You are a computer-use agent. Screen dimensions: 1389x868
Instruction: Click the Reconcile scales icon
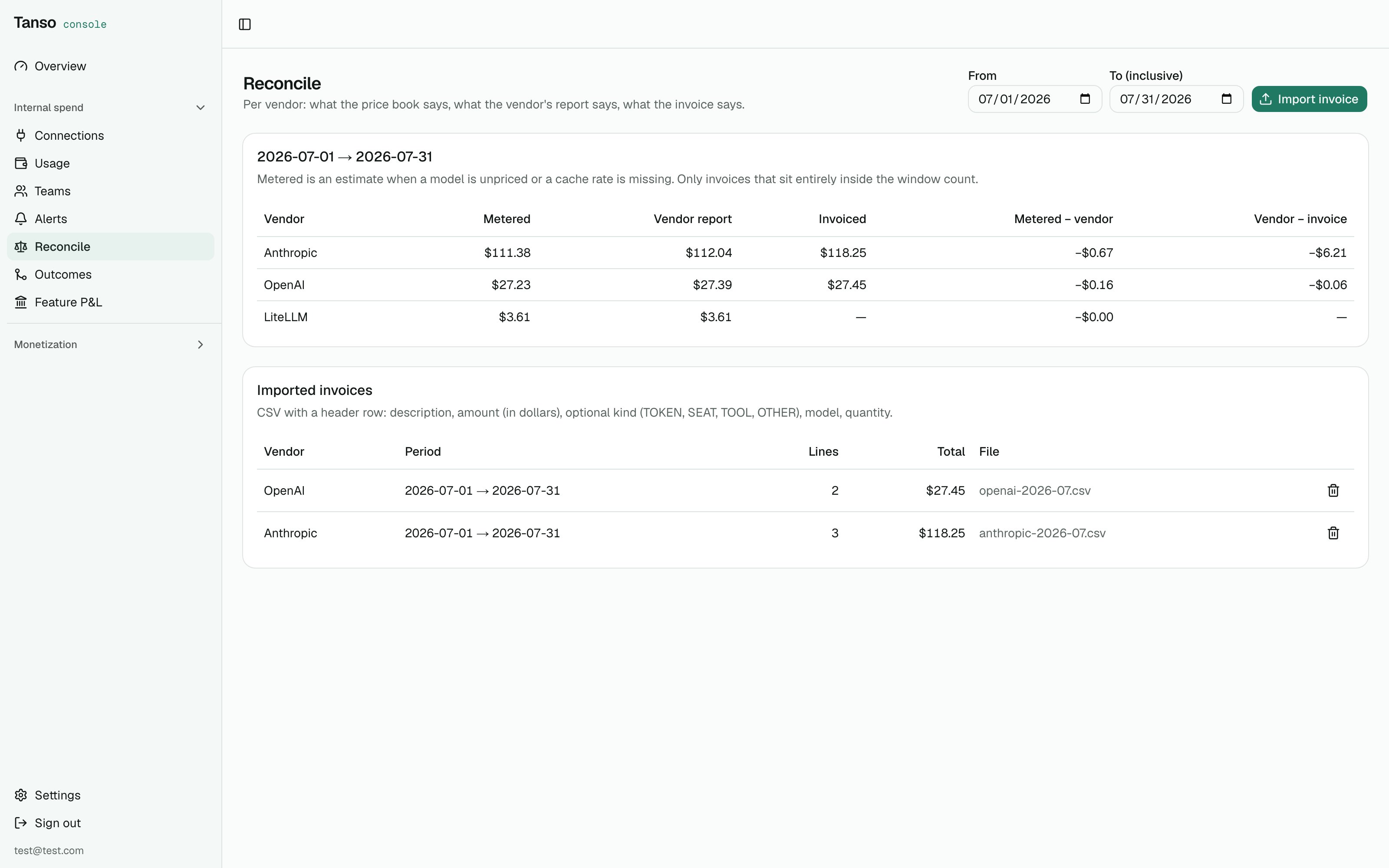(21, 247)
